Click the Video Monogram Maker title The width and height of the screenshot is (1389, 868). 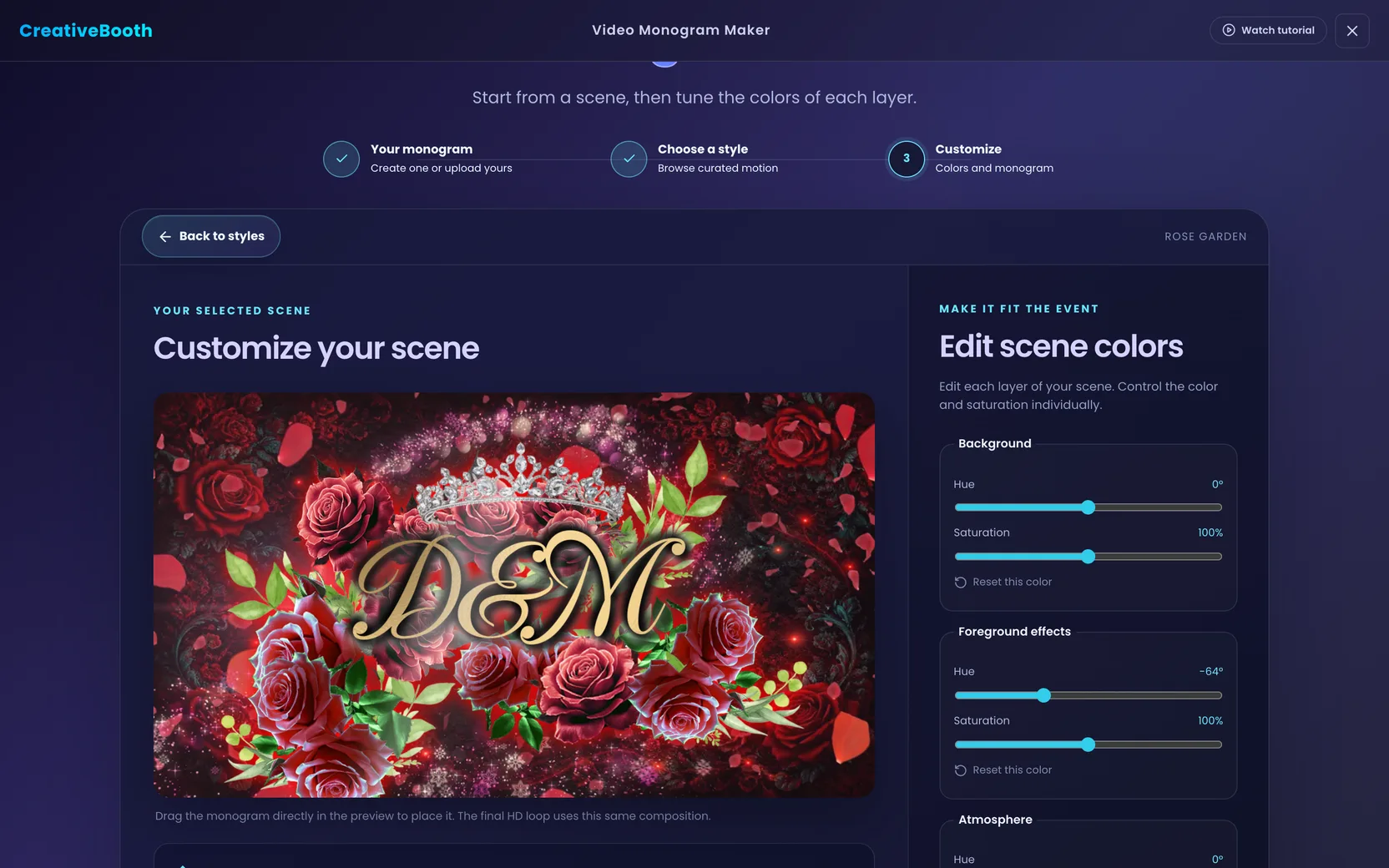tap(681, 30)
